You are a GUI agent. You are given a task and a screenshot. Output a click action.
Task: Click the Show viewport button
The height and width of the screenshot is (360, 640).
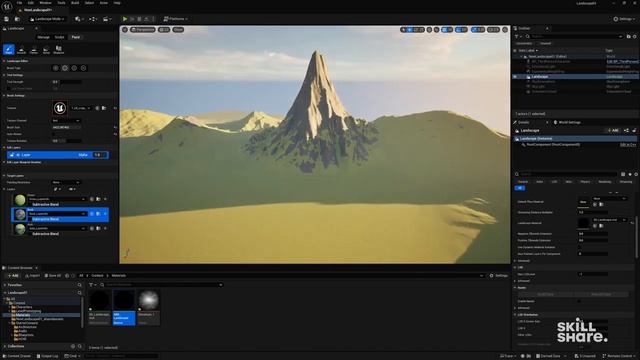point(178,30)
